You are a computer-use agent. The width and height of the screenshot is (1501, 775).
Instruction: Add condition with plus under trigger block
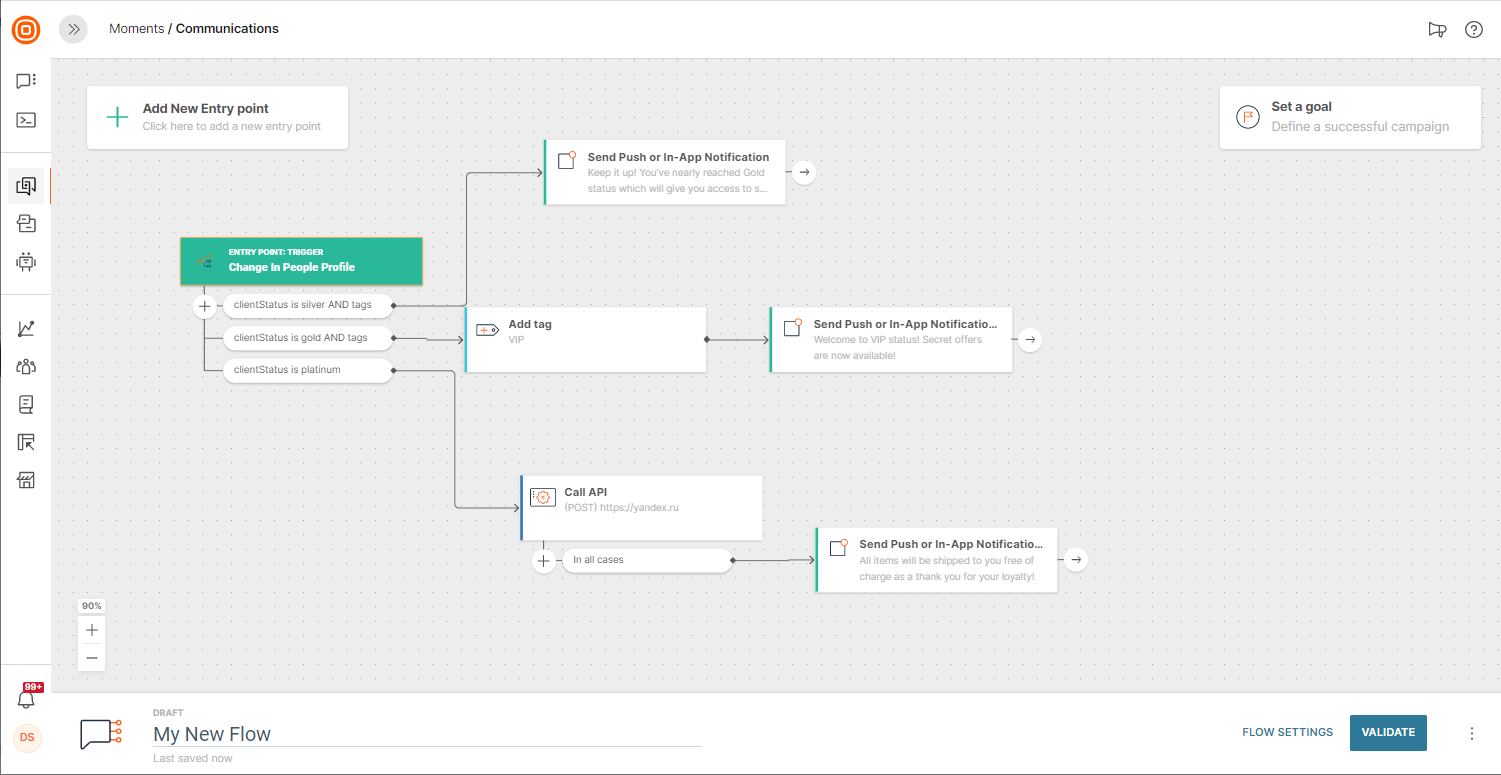[x=204, y=305]
